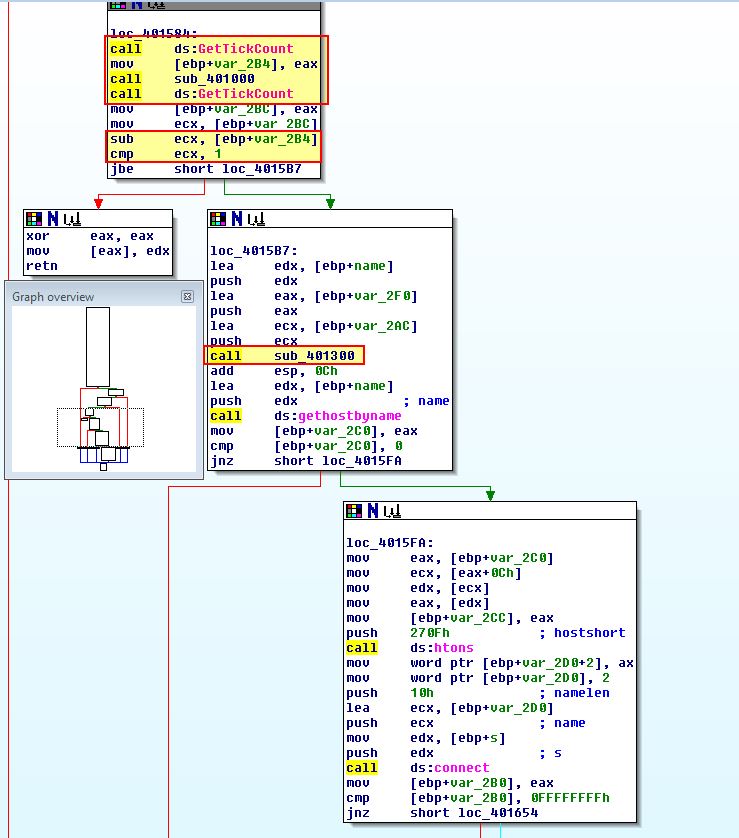Select 'lea ecx, [ebp+var_2AC]' instruction
This screenshot has width=739, height=838.
pos(314,325)
